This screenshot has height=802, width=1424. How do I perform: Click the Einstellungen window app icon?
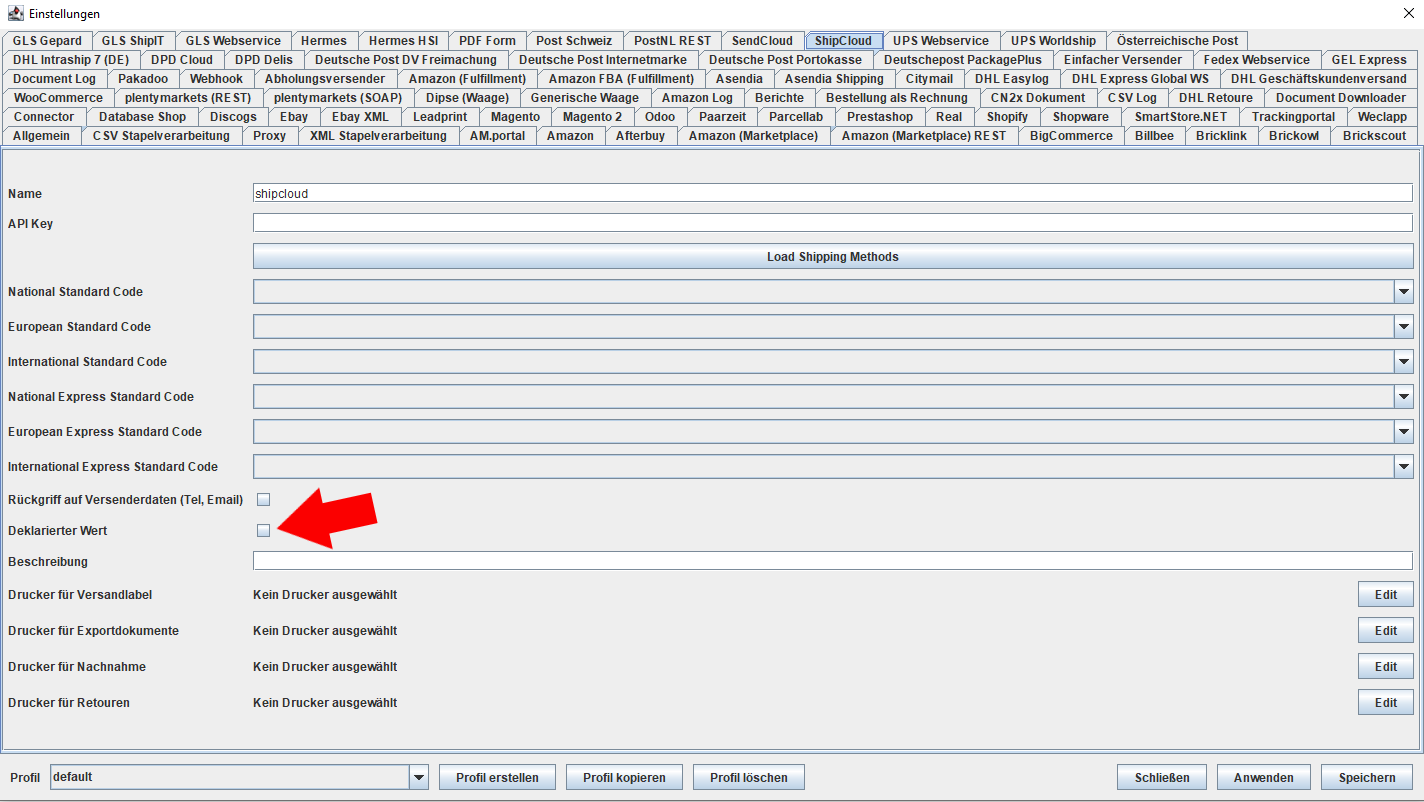15,13
